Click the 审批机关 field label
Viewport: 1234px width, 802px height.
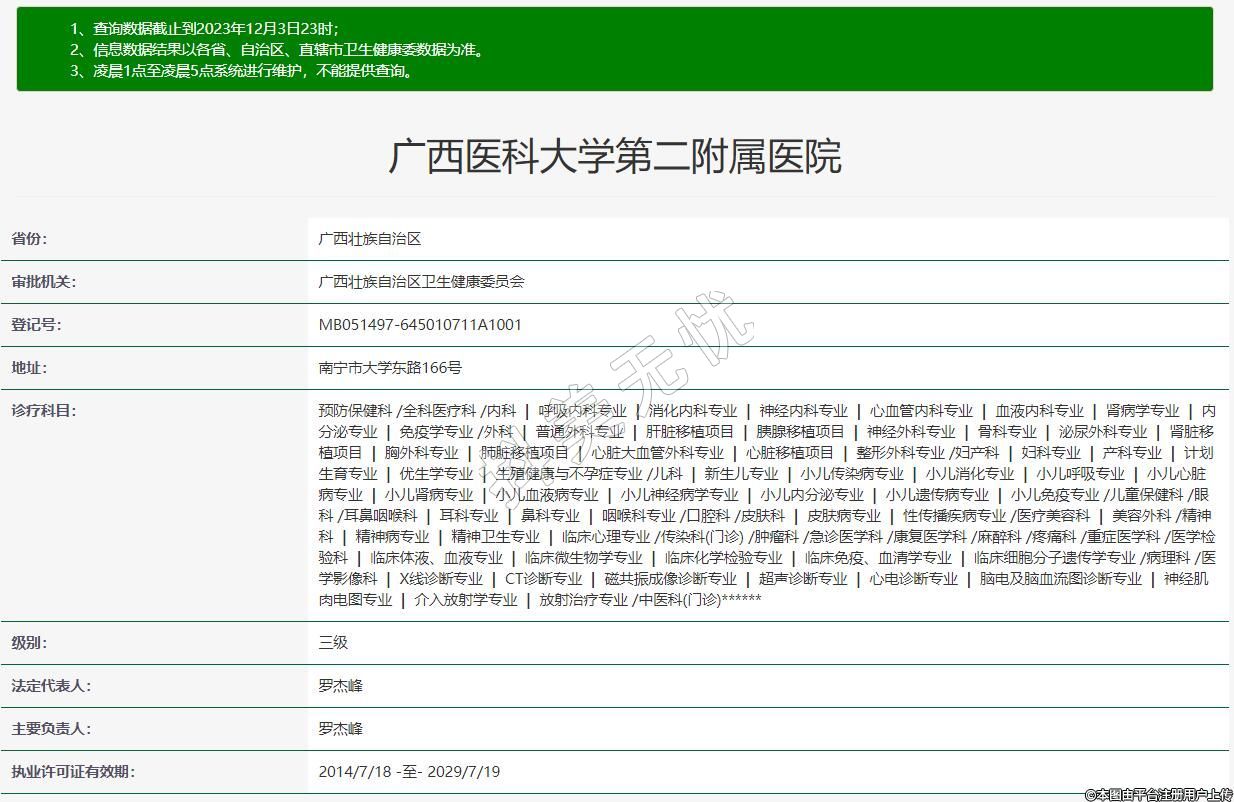pyautogui.click(x=43, y=282)
